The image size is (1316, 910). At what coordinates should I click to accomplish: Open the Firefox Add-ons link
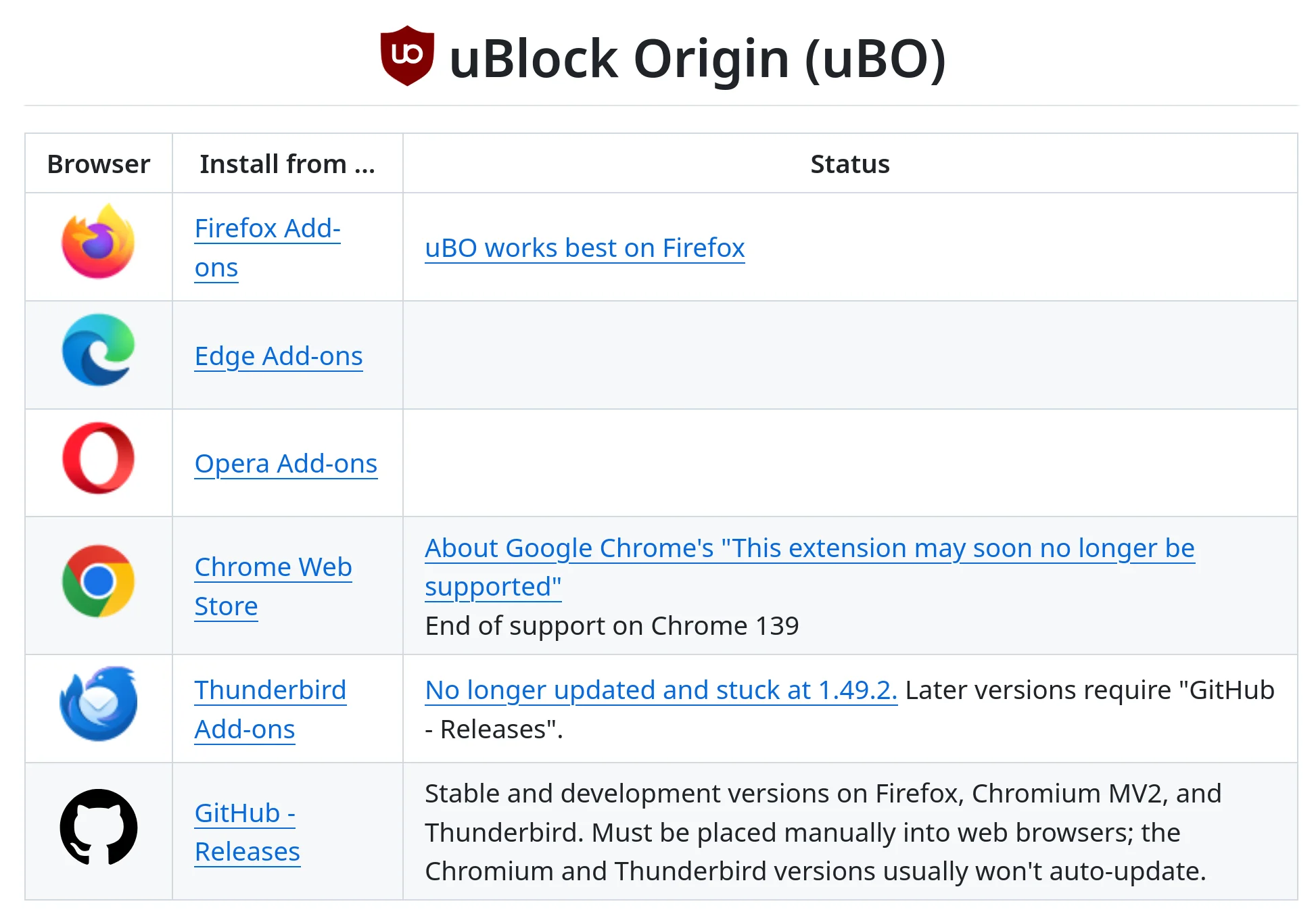tap(268, 246)
